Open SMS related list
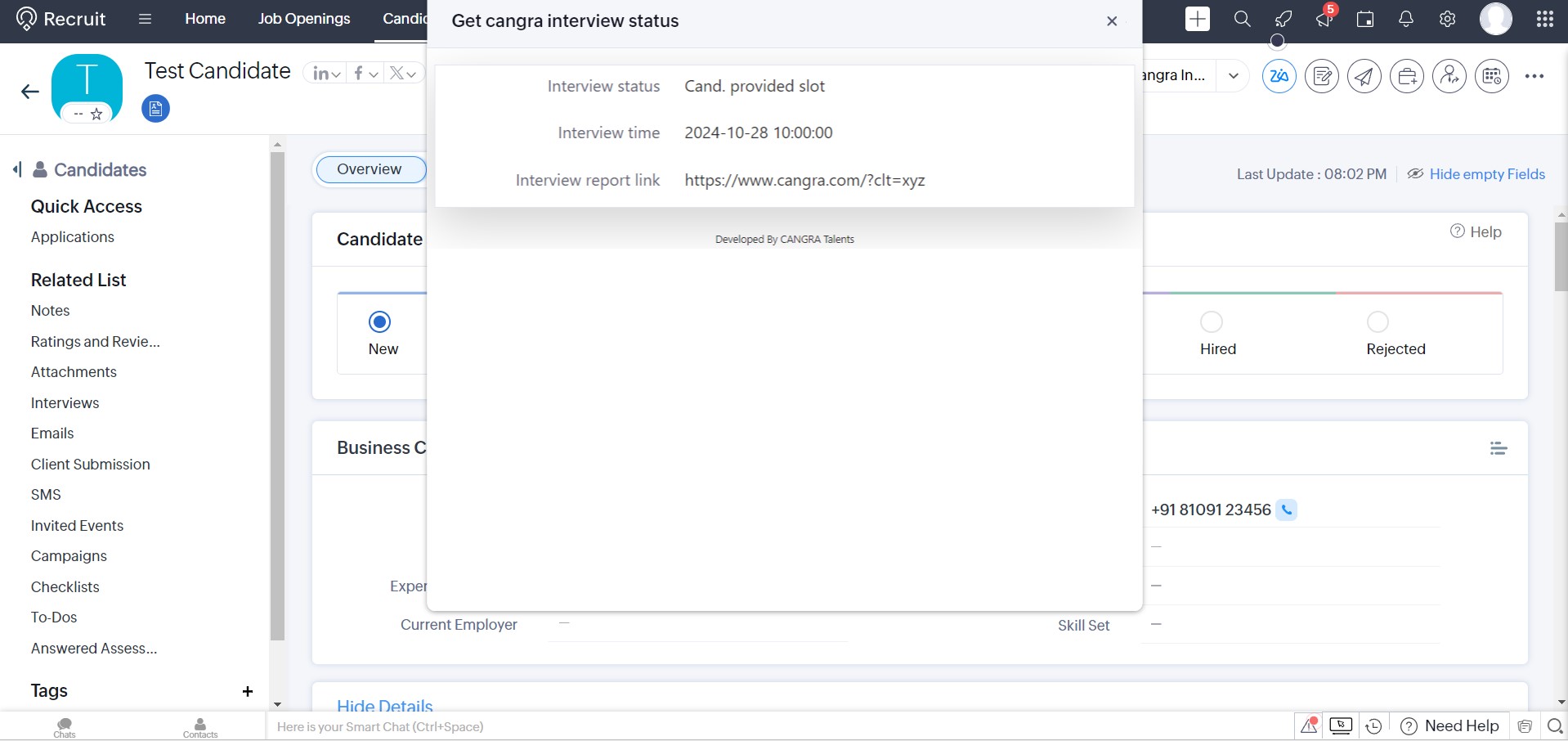1568x741 pixels. [46, 495]
